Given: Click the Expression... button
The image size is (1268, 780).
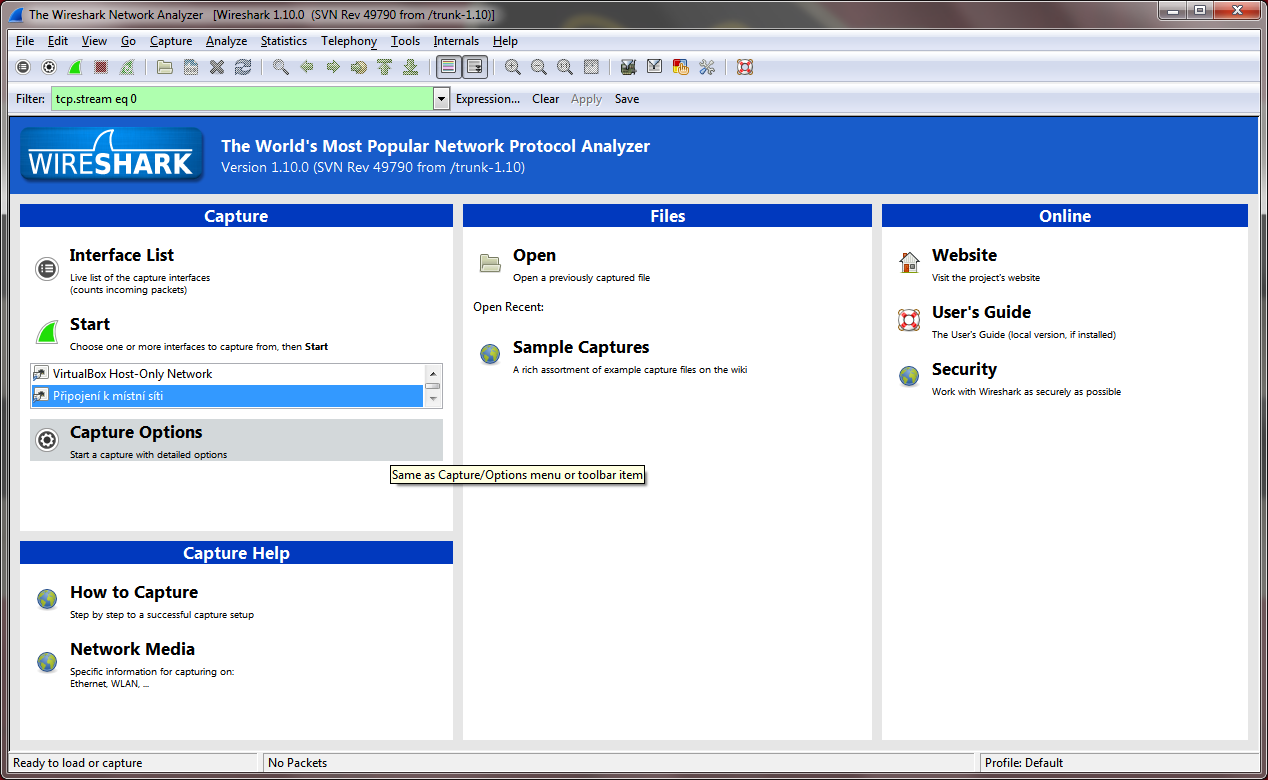Looking at the screenshot, I should pyautogui.click(x=488, y=99).
